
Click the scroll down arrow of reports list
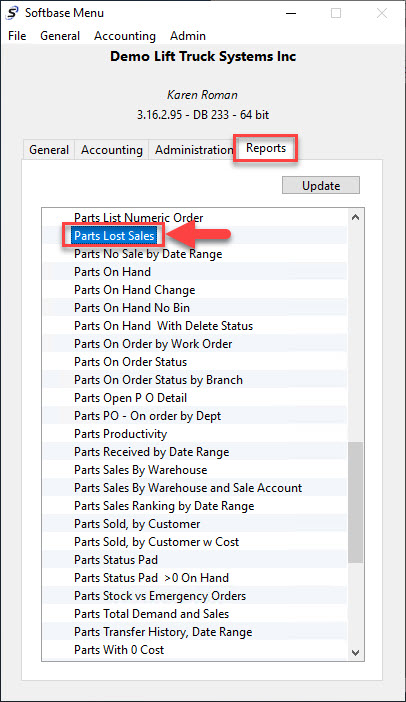(355, 653)
